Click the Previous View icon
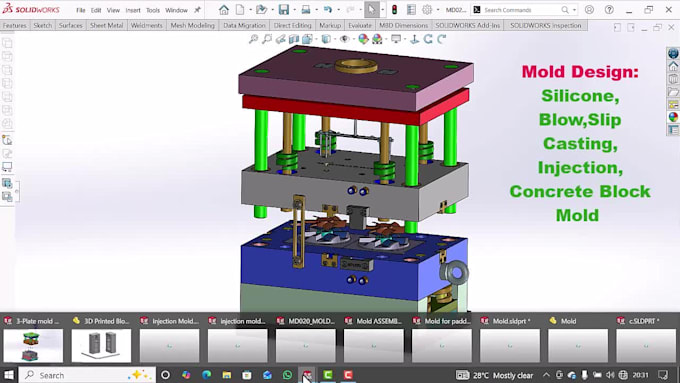This screenshot has height=383, width=680. pos(281,39)
